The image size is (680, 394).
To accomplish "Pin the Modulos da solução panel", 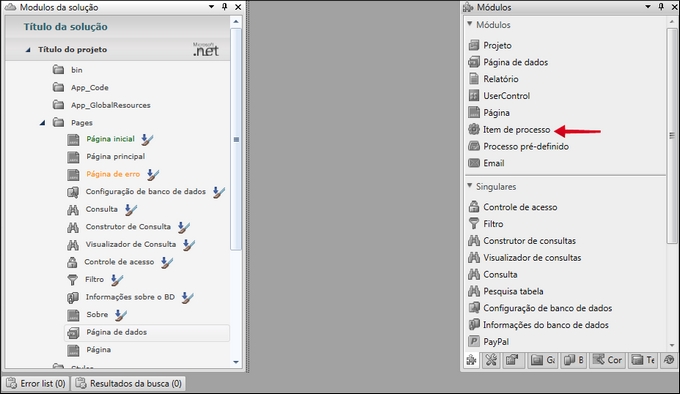I will 225,7.
